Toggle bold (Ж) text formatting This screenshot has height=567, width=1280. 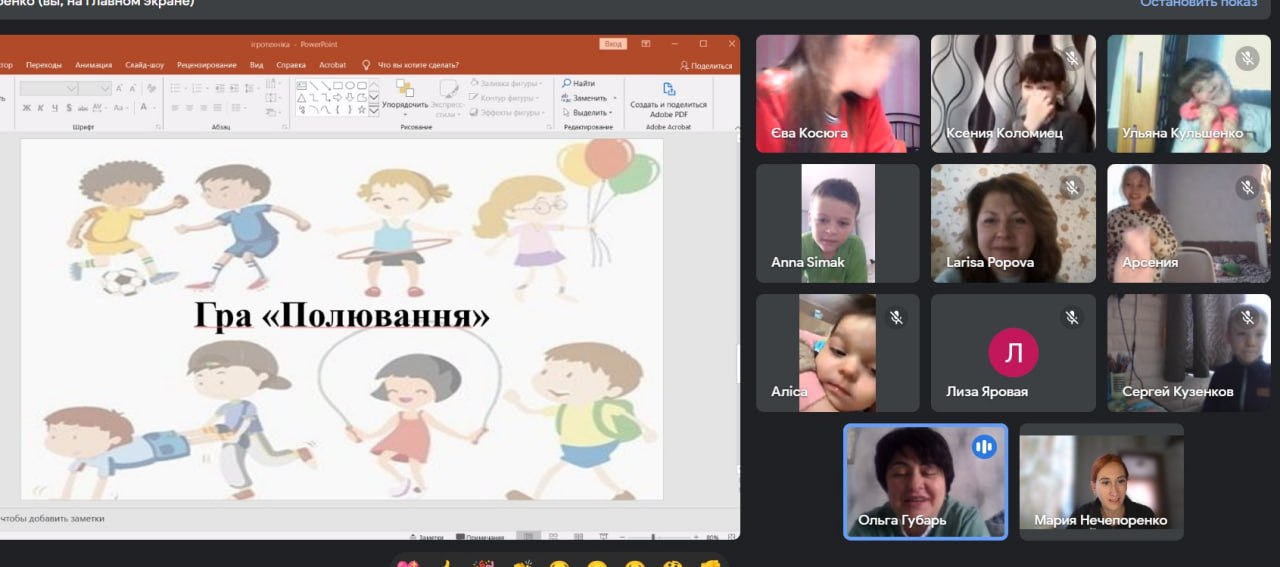(27, 108)
